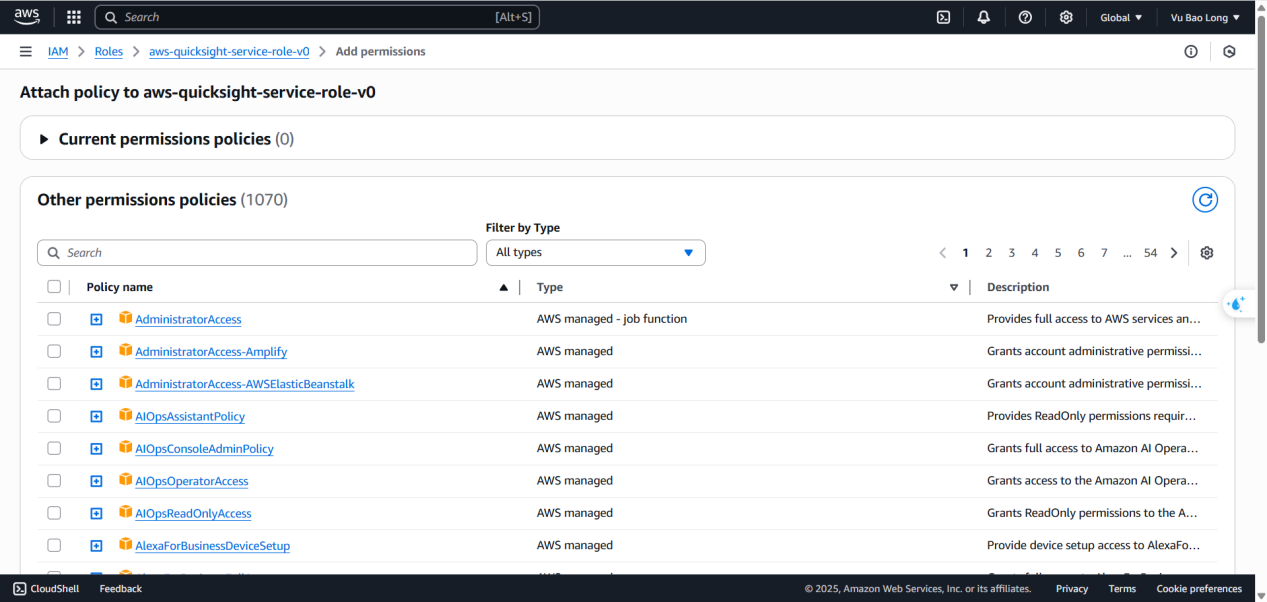
Task: Click the orange policy icon for AdministratorAccess
Action: click(125, 318)
